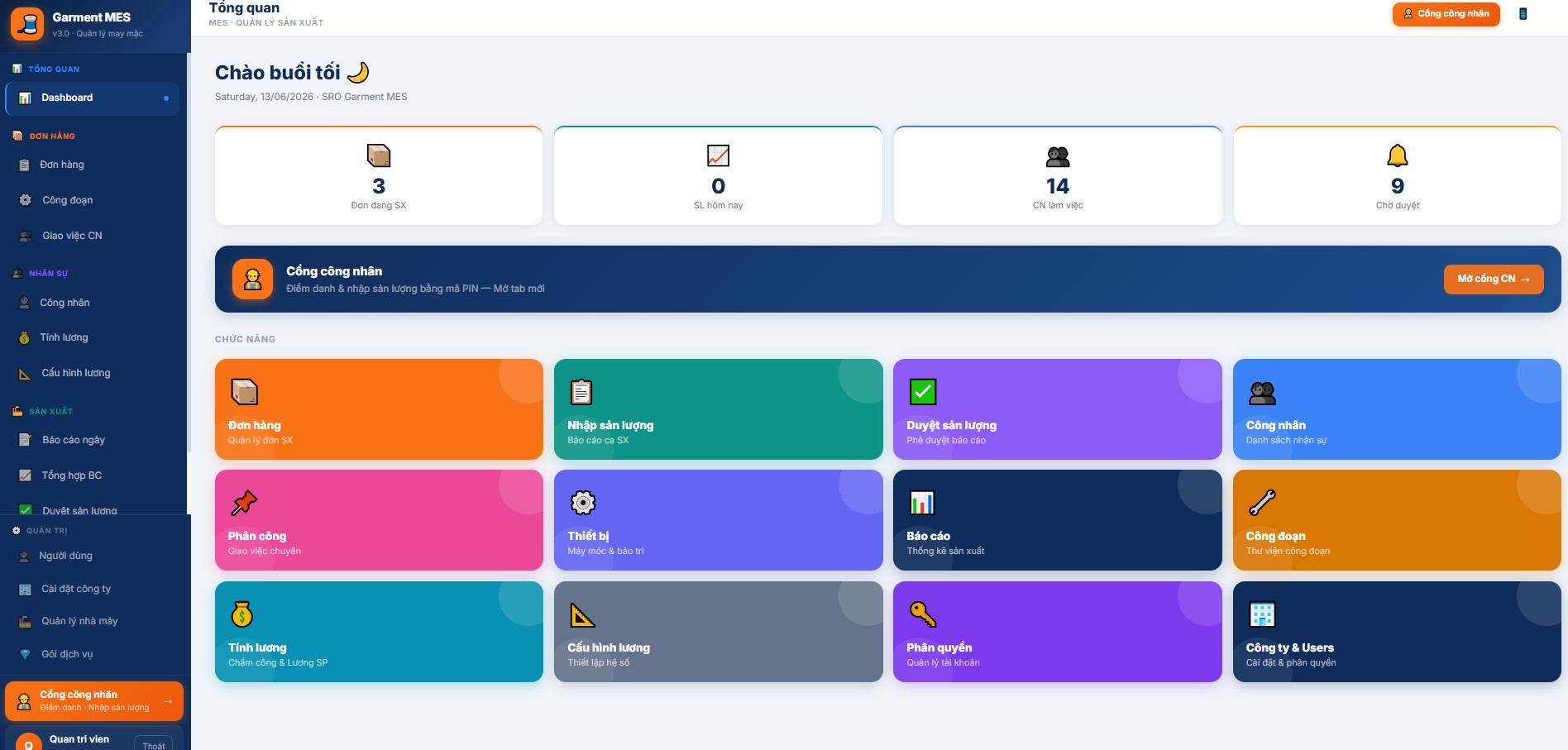This screenshot has height=750, width=1568.
Task: Click the people icon on 'Công nhân' tile
Action: (x=1262, y=393)
